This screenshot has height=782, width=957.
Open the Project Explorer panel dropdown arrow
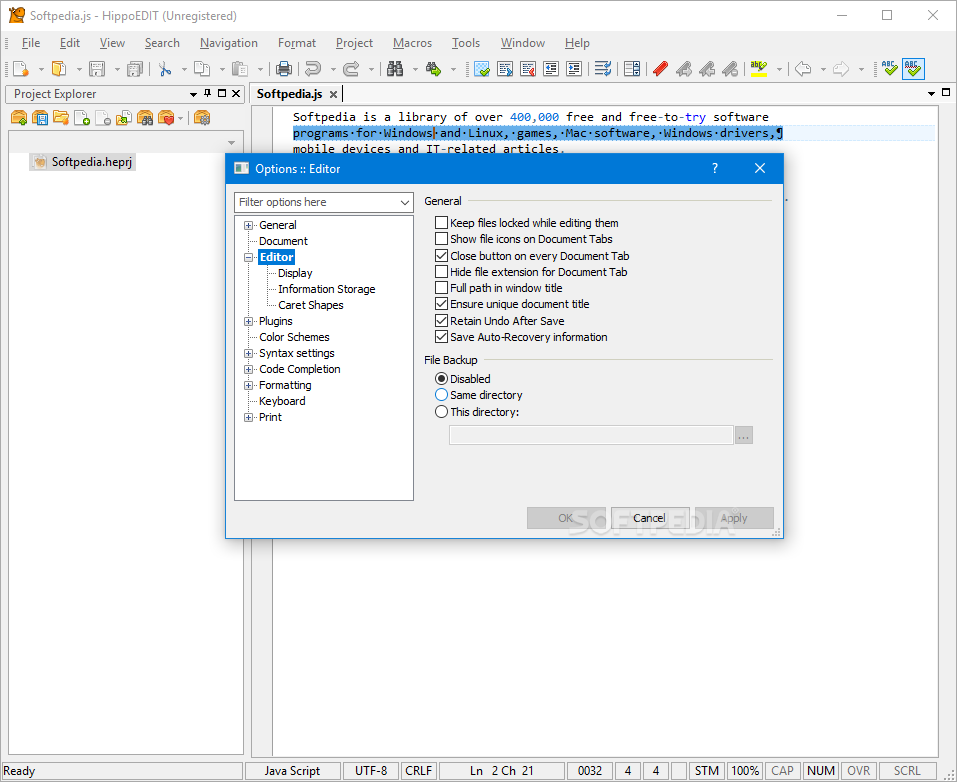193,94
